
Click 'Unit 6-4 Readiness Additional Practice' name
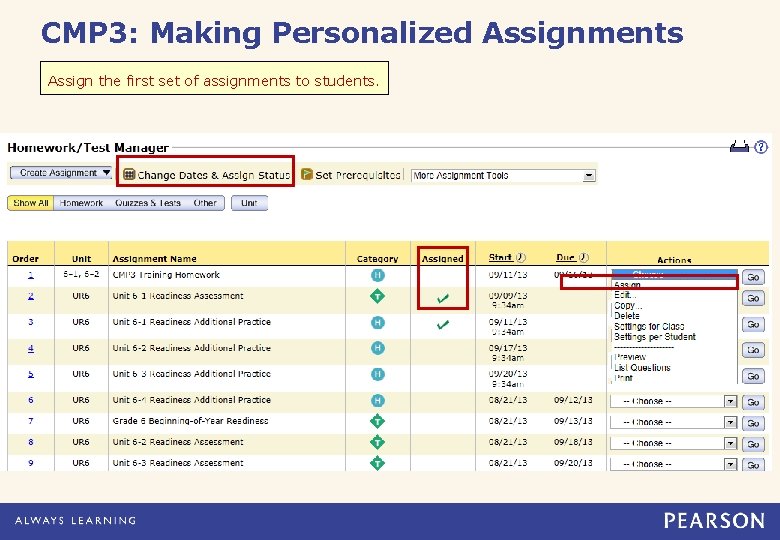192,400
